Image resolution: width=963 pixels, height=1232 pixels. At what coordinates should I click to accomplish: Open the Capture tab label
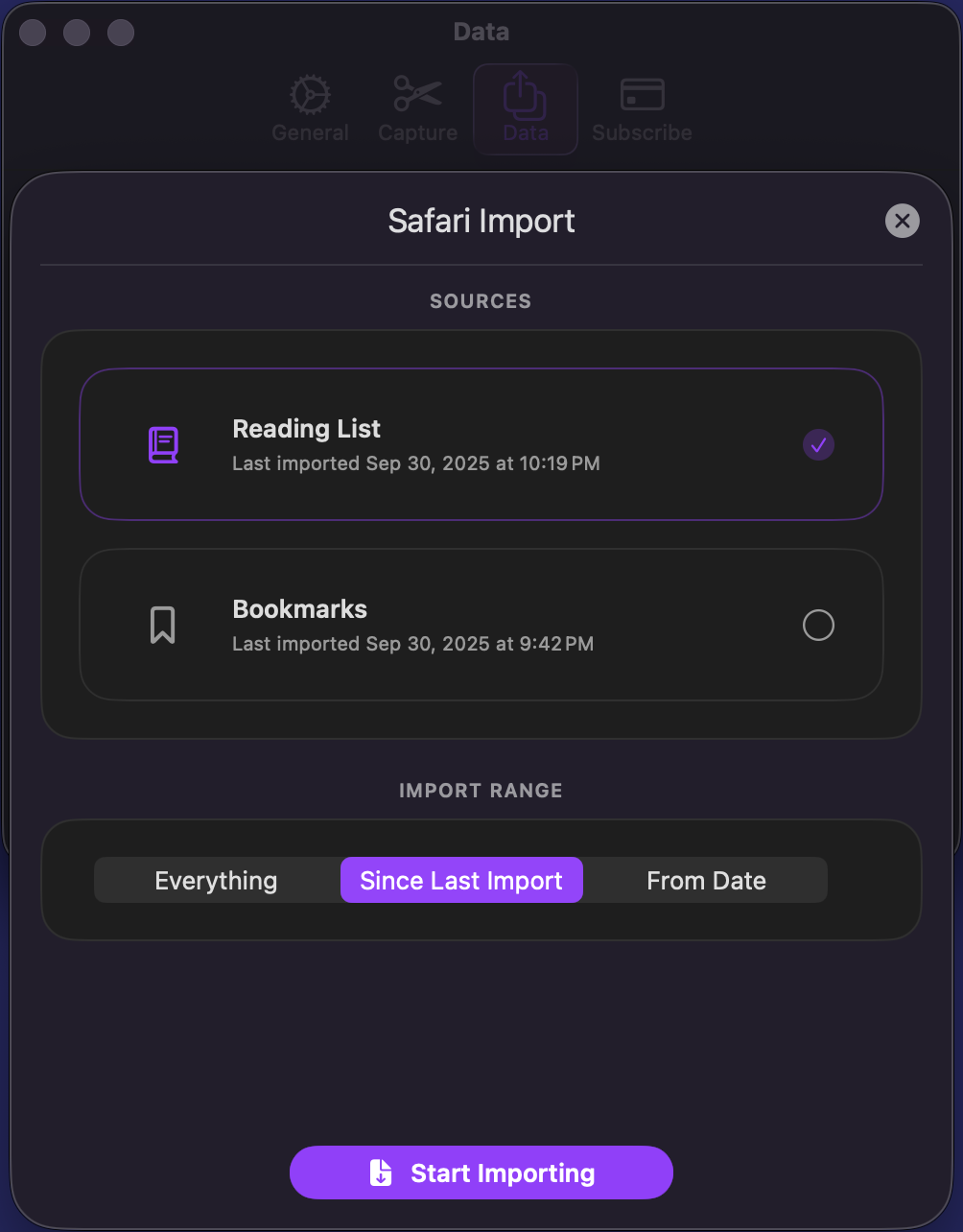click(417, 133)
